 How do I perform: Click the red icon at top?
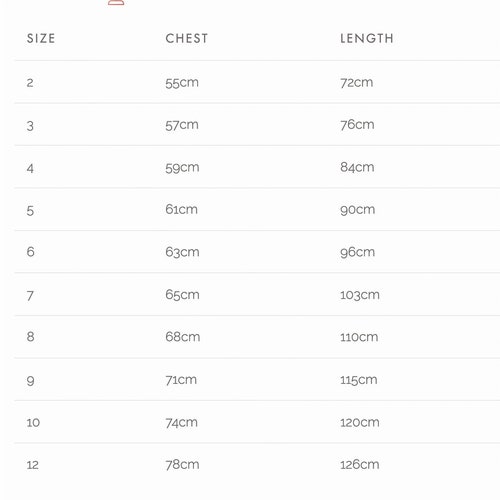[116, 2]
